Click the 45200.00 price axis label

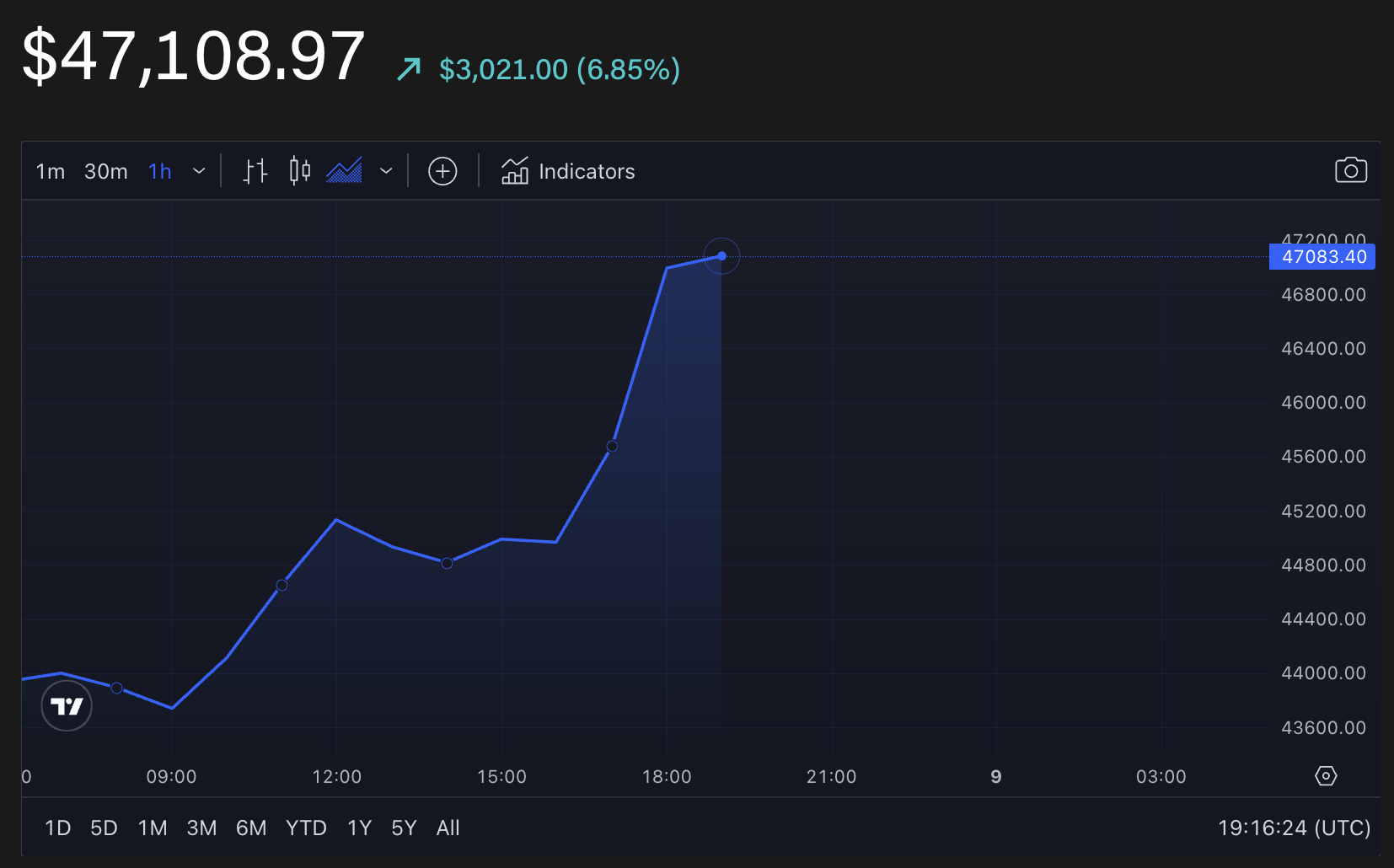click(x=1323, y=511)
